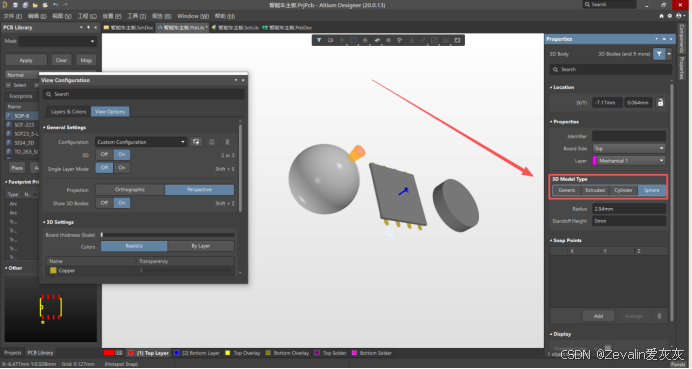692x369 pixels.
Task: Select Cylinder 3D model type
Action: pos(623,190)
